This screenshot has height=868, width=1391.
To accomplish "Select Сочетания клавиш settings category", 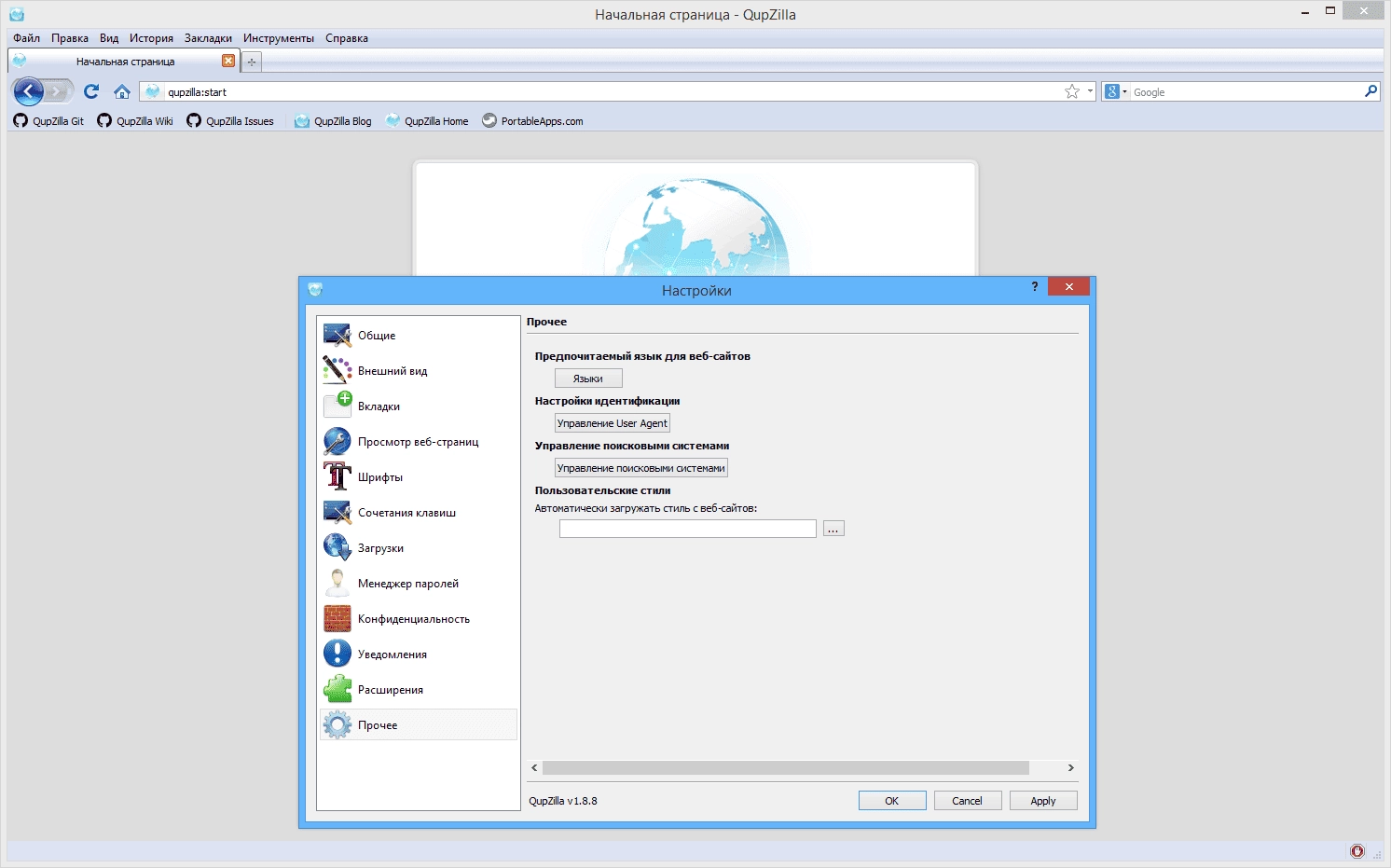I will (x=418, y=513).
